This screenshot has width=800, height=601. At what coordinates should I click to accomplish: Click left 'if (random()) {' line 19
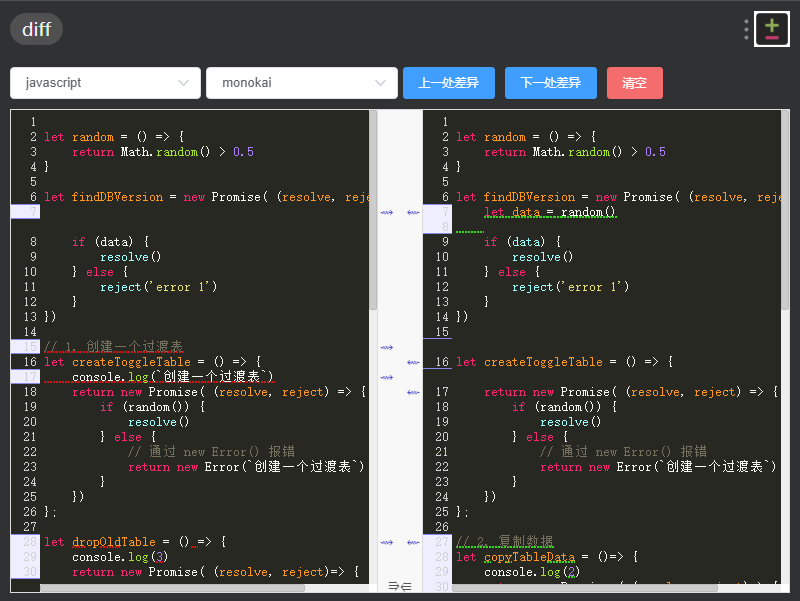[x=153, y=407]
